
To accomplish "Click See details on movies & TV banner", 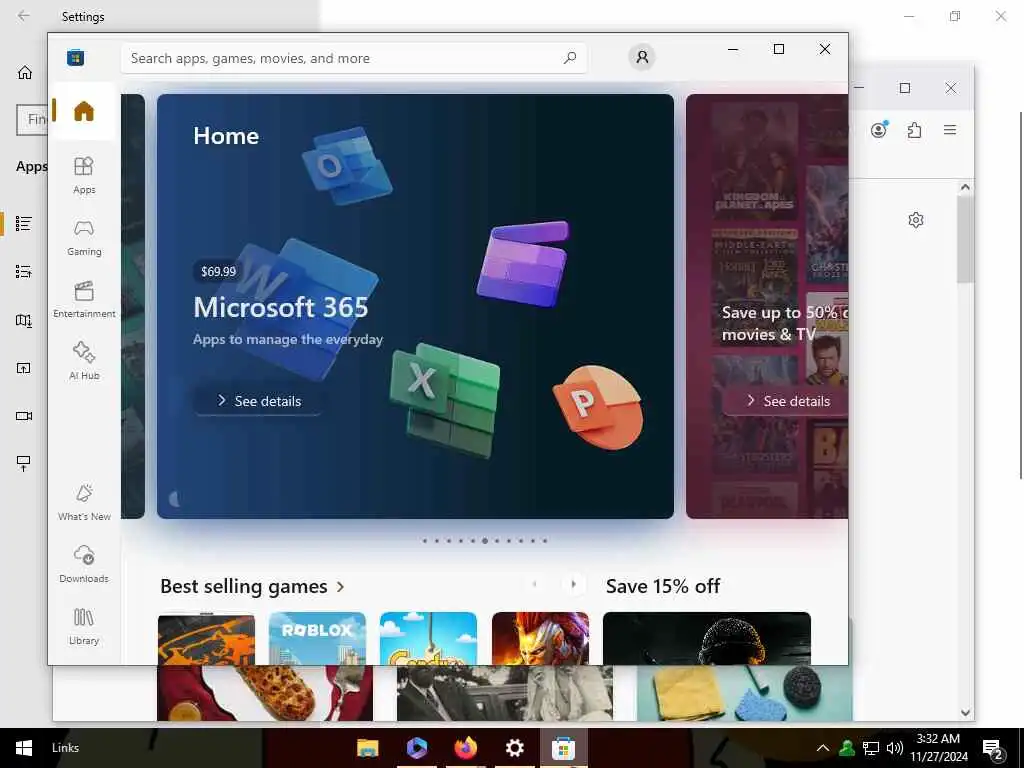I will [x=787, y=401].
